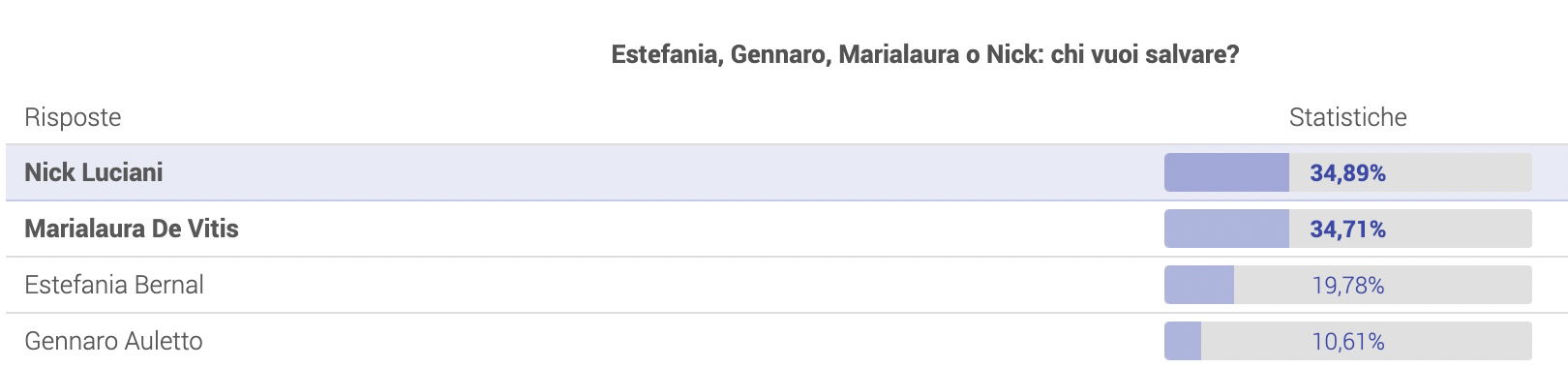Click the filled bar segment for Marialaura De Vitis
The width and height of the screenshot is (1568, 368).
click(1226, 229)
